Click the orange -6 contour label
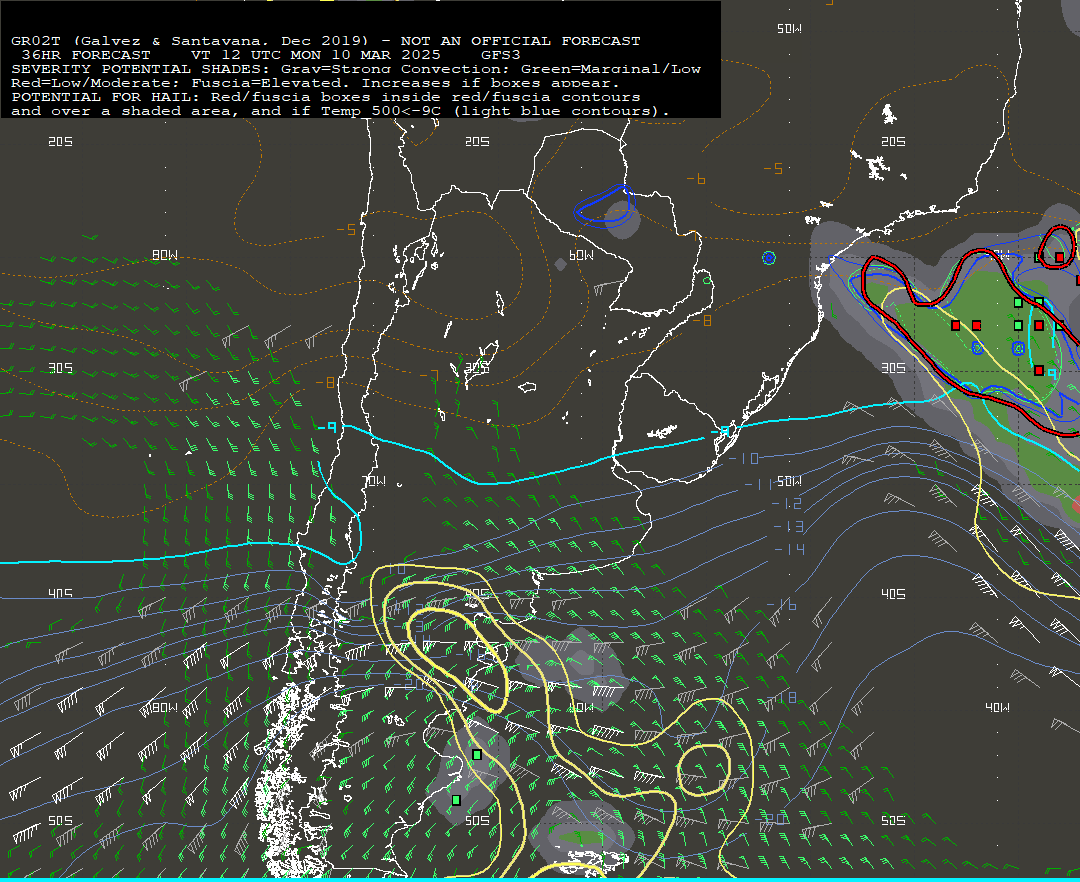Viewport: 1080px width, 882px height. [696, 179]
